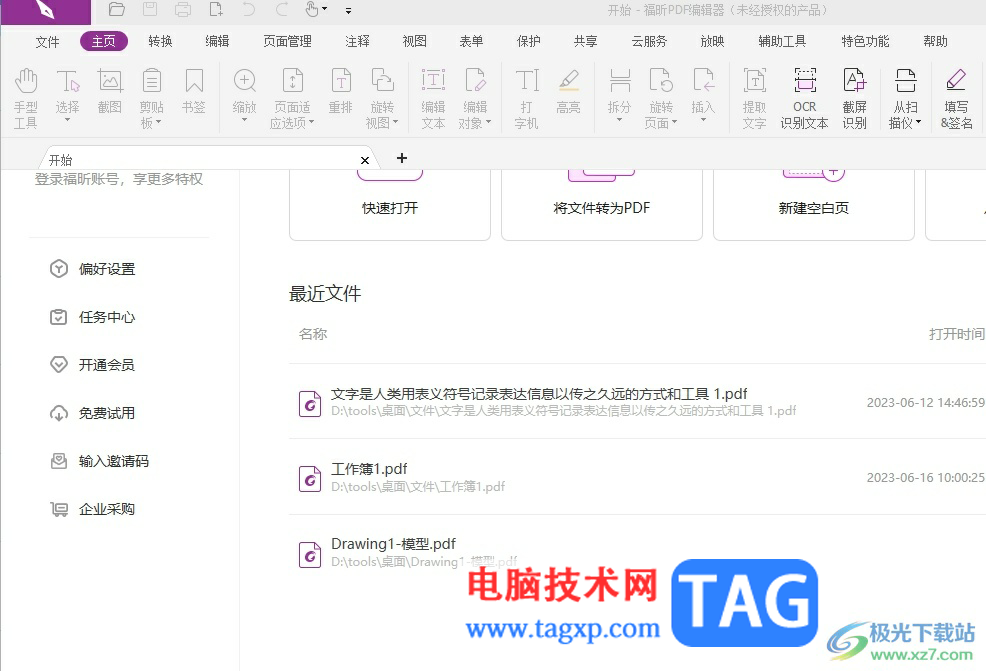This screenshot has width=986, height=671.
Task: Switch to the Edit (编辑) tab
Action: 217,42
